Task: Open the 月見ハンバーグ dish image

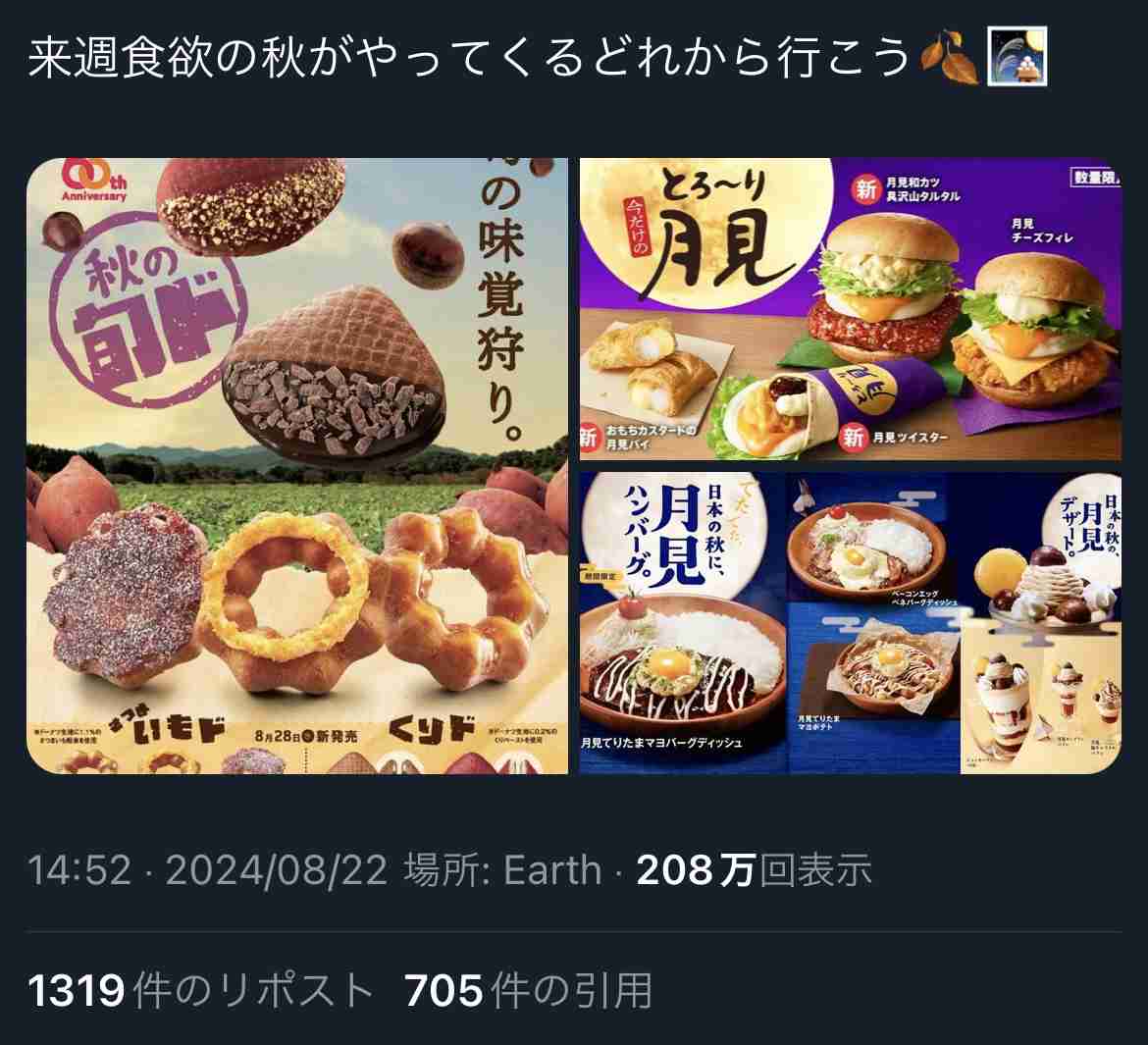Action: (x=850, y=623)
